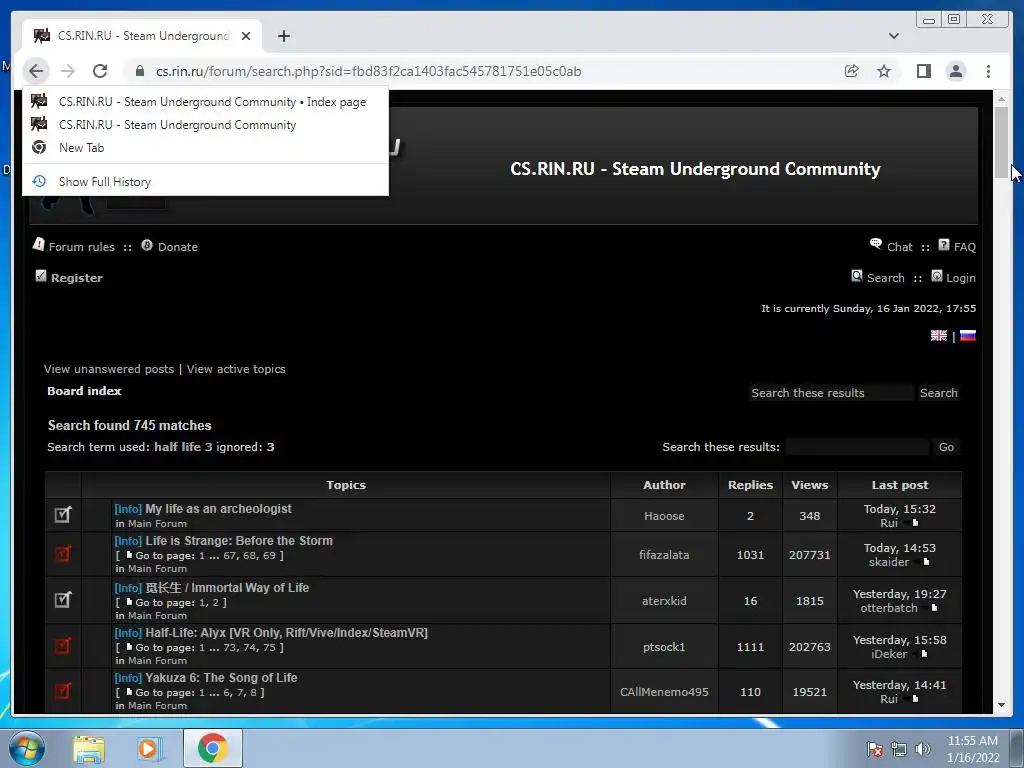Image resolution: width=1024 pixels, height=768 pixels.
Task: Click the Login link
Action: pyautogui.click(x=961, y=278)
